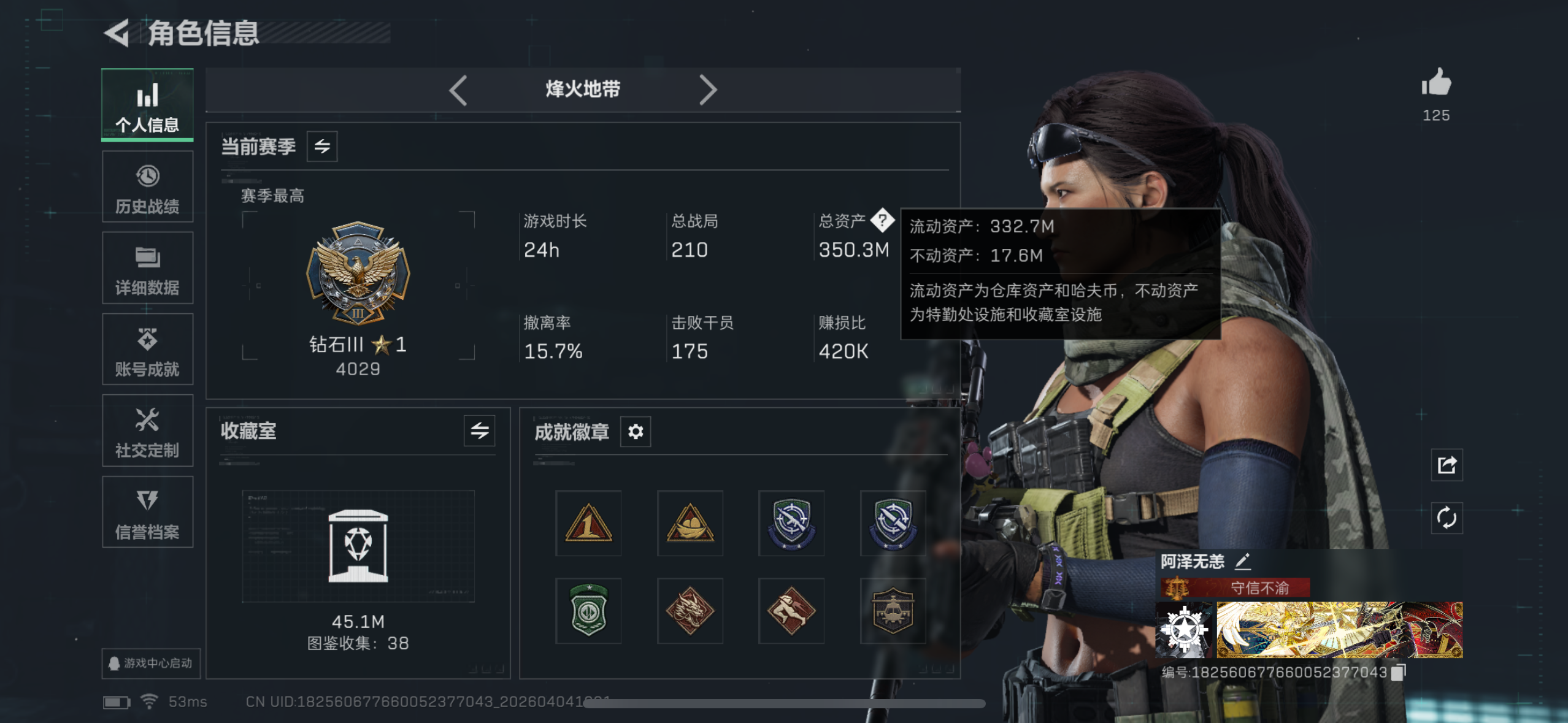The height and width of the screenshot is (723, 1568).
Task: Open the 信誉档案 section
Action: (x=147, y=512)
